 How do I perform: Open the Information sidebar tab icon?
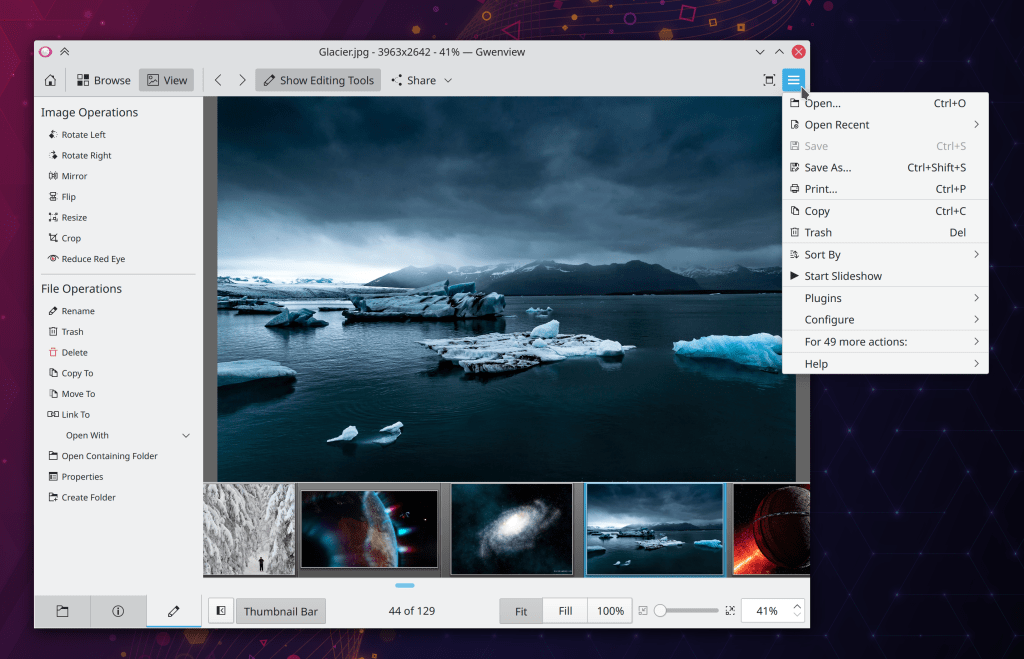(118, 611)
